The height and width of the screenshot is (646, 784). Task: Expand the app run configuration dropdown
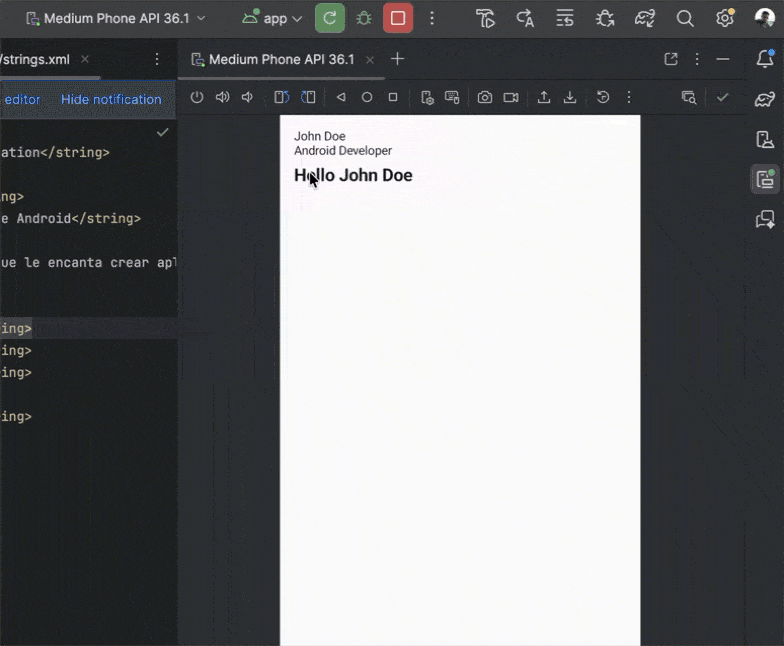[273, 18]
